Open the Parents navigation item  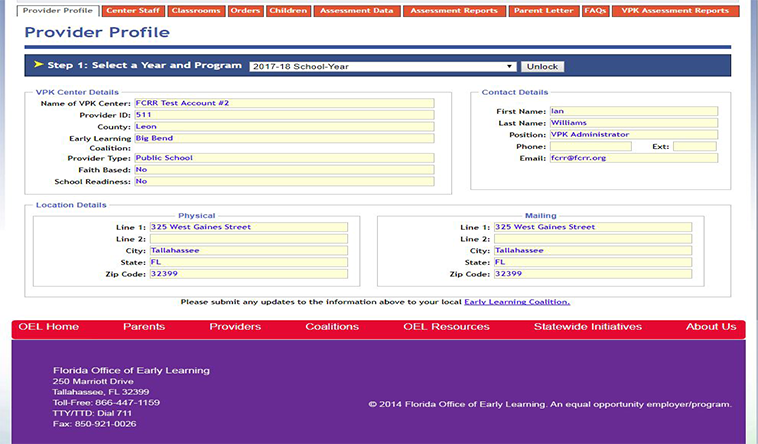pos(144,327)
